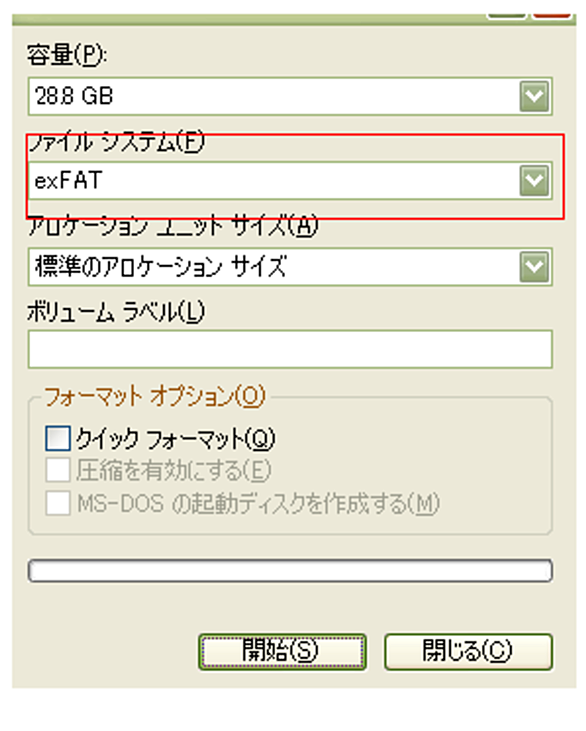Click the ボリューム ラベル(L) label
The height and width of the screenshot is (731, 586).
(x=116, y=311)
